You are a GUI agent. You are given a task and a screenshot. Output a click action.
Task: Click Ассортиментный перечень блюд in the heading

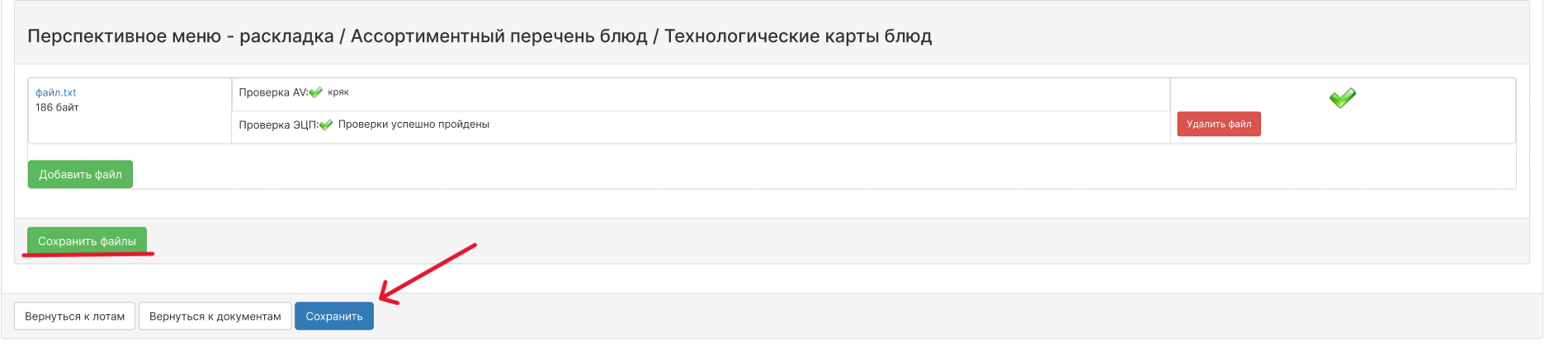[x=498, y=36]
